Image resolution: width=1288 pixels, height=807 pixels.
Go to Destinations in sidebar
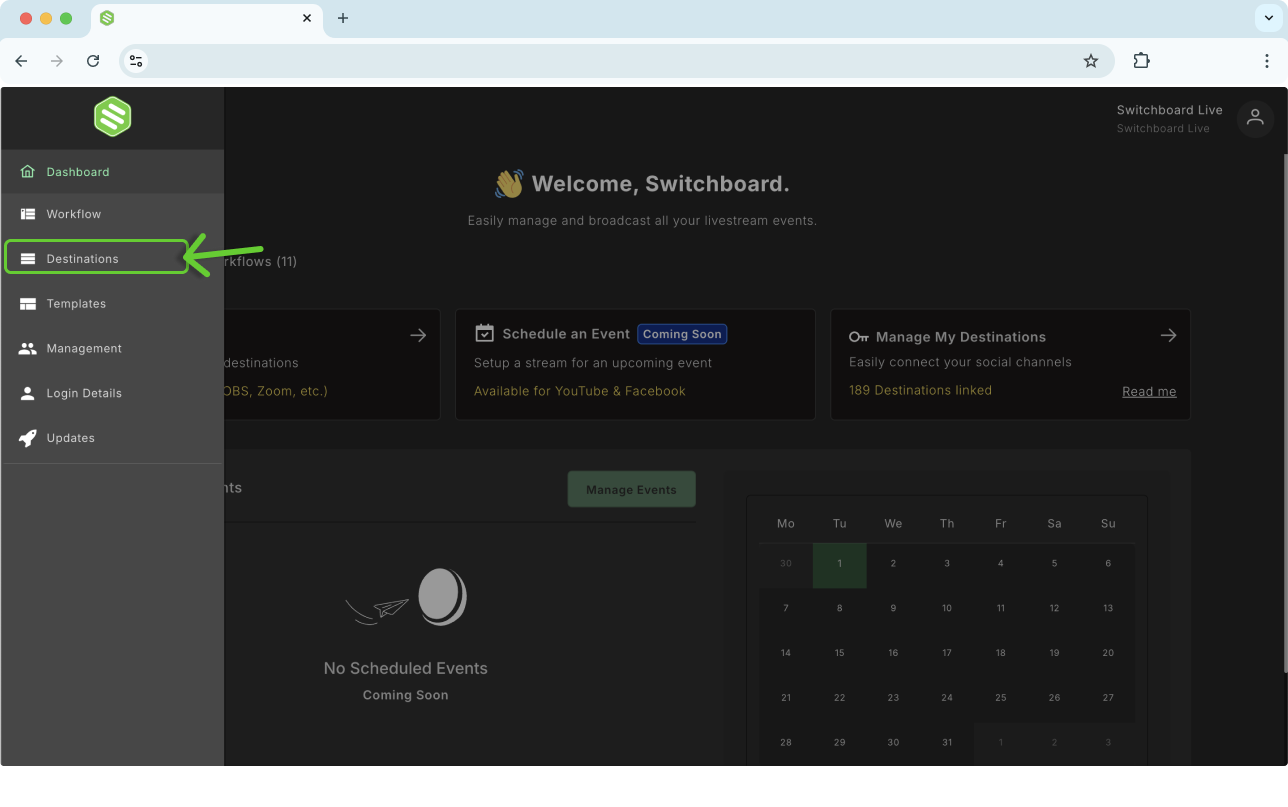[96, 258]
